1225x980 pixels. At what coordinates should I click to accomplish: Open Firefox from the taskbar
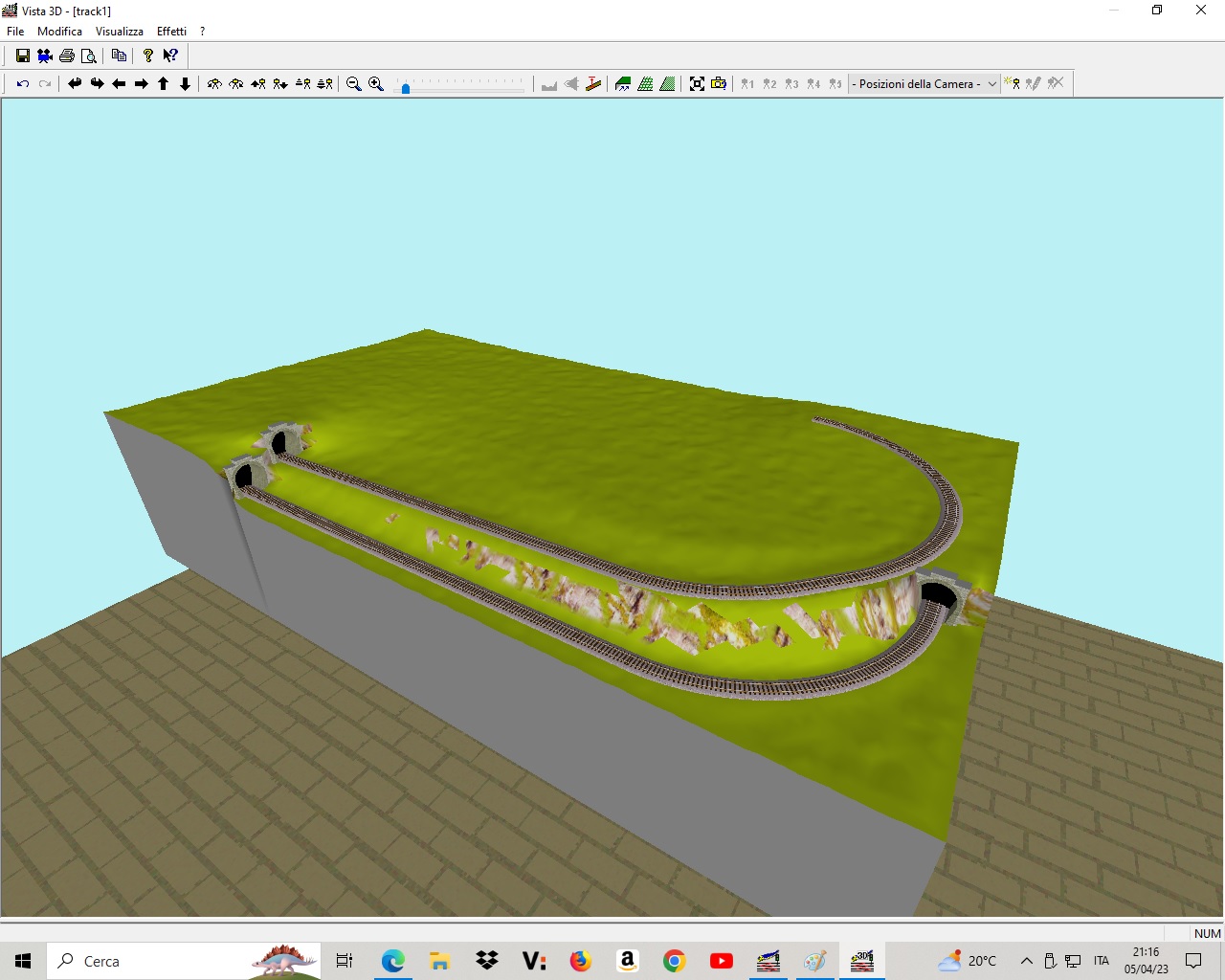[x=581, y=961]
